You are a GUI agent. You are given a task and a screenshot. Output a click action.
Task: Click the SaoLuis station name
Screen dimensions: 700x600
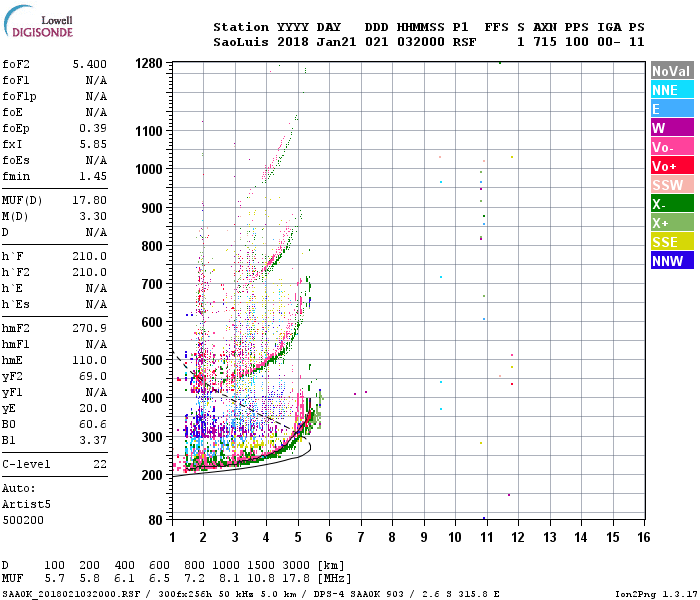241,42
